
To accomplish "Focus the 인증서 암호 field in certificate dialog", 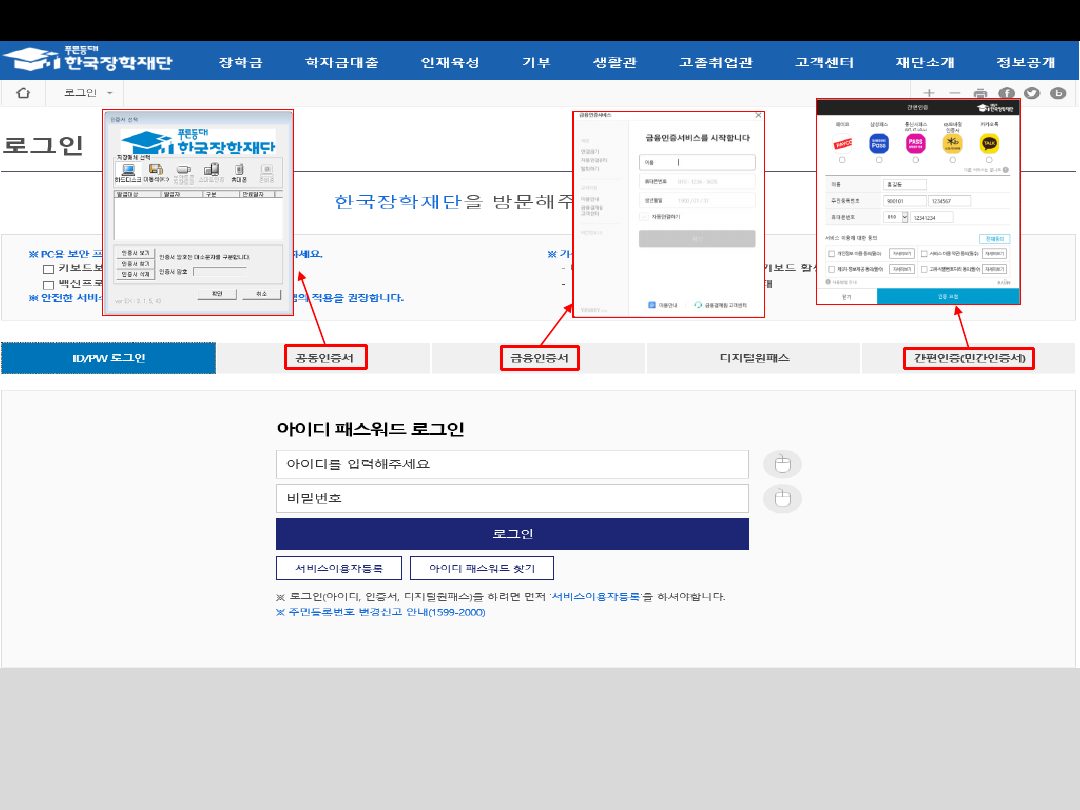I will pyautogui.click(x=220, y=272).
